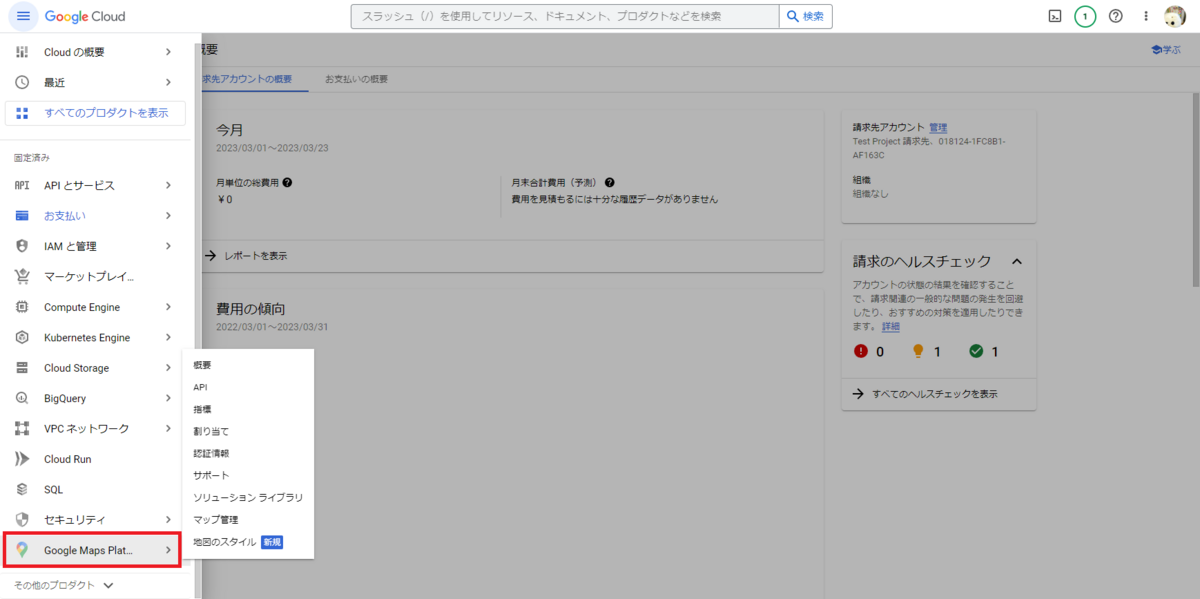Open the 学ぶ learn link
1200x599 pixels.
pyautogui.click(x=1166, y=49)
